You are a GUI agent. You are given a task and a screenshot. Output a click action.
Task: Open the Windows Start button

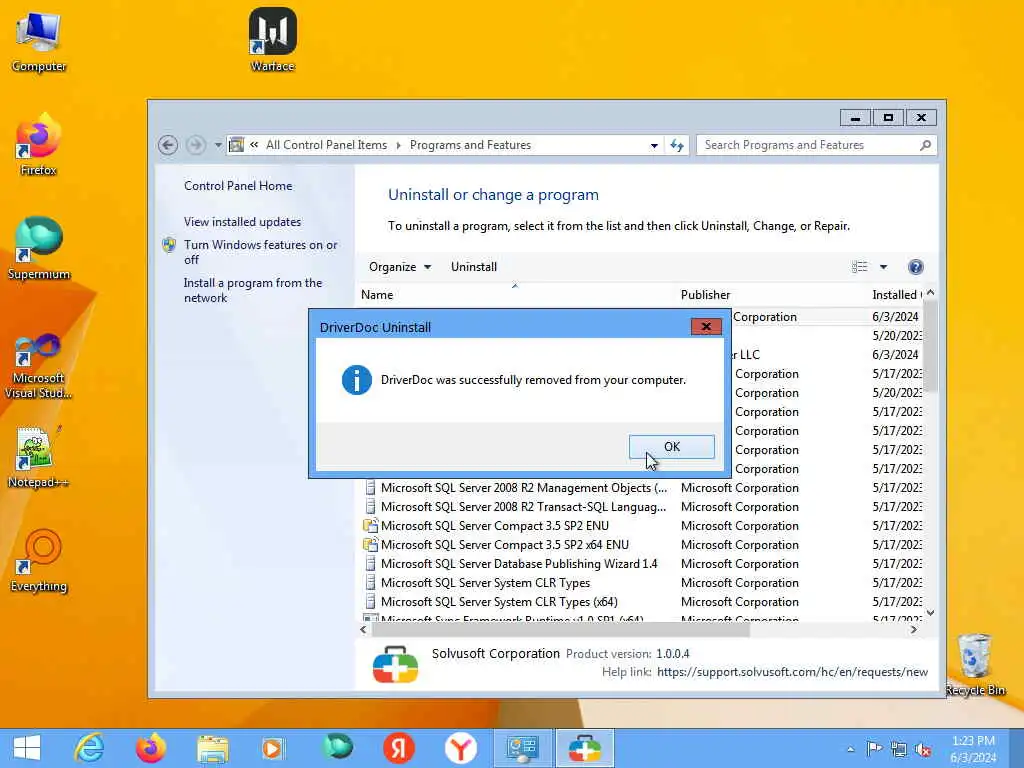coord(27,748)
